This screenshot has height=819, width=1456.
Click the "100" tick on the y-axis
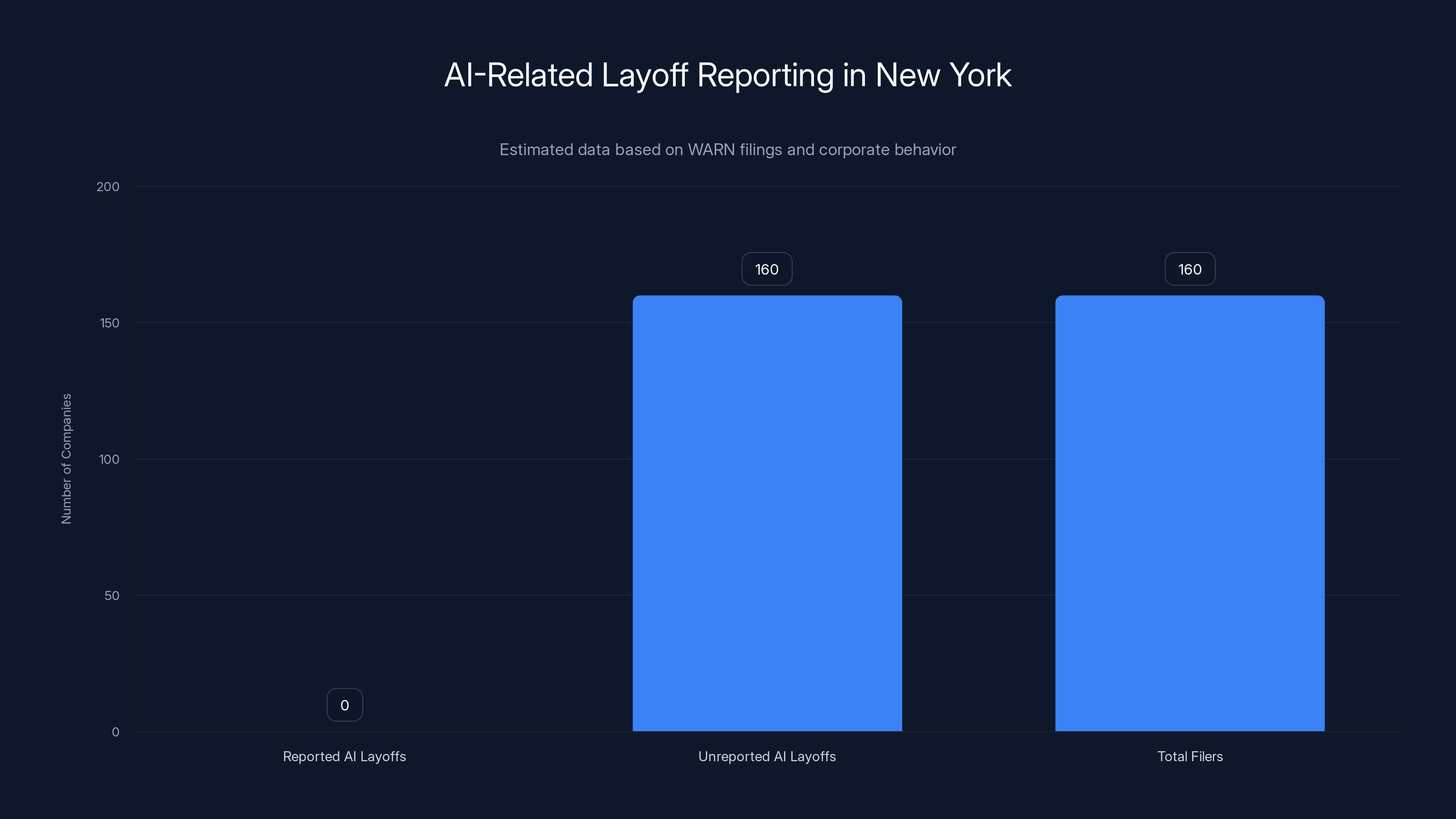(111, 460)
